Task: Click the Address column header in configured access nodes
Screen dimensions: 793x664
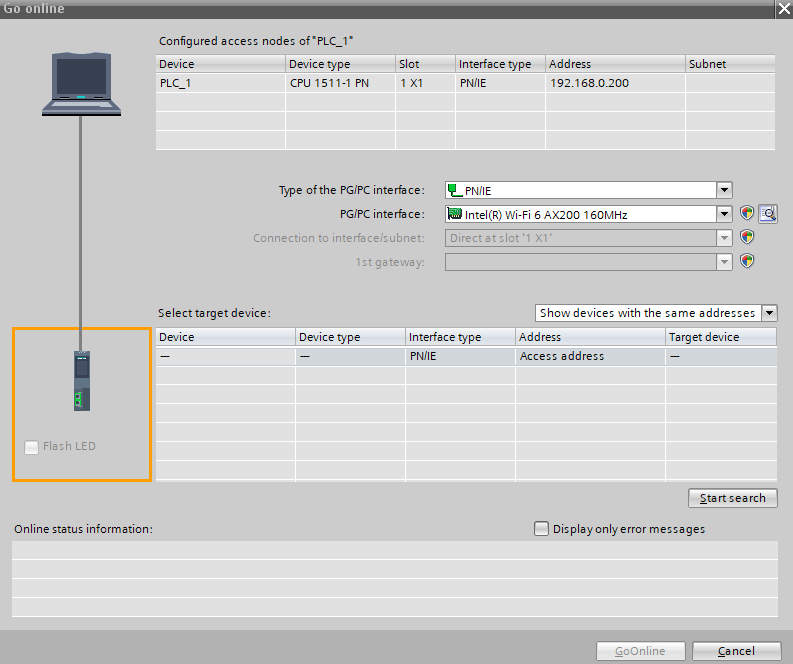Action: [x=614, y=64]
